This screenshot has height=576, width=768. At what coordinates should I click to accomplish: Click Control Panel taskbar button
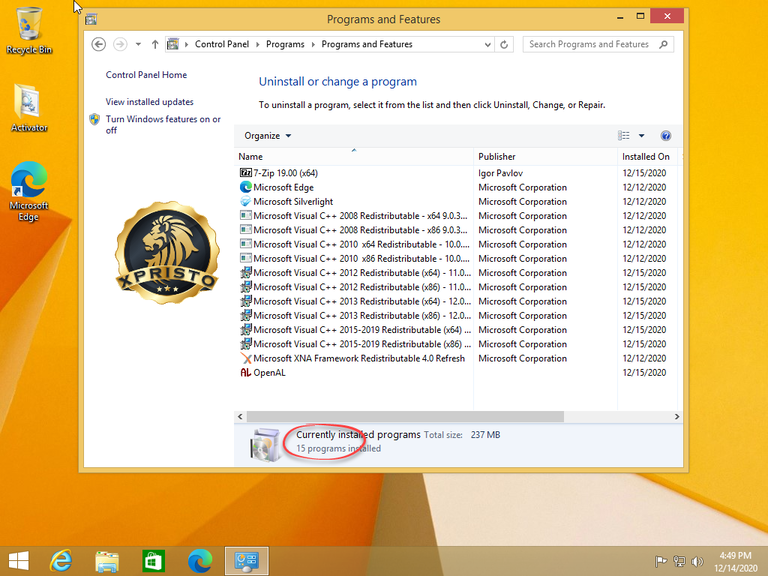point(246,561)
